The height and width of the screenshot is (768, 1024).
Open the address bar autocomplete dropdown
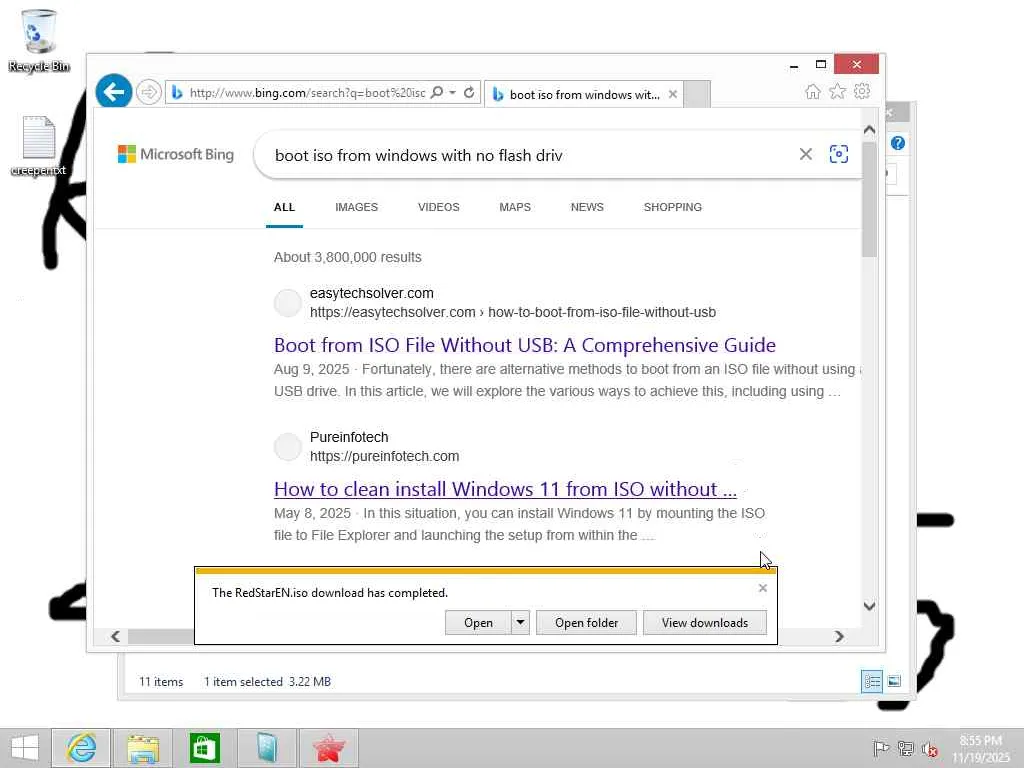pyautogui.click(x=453, y=93)
